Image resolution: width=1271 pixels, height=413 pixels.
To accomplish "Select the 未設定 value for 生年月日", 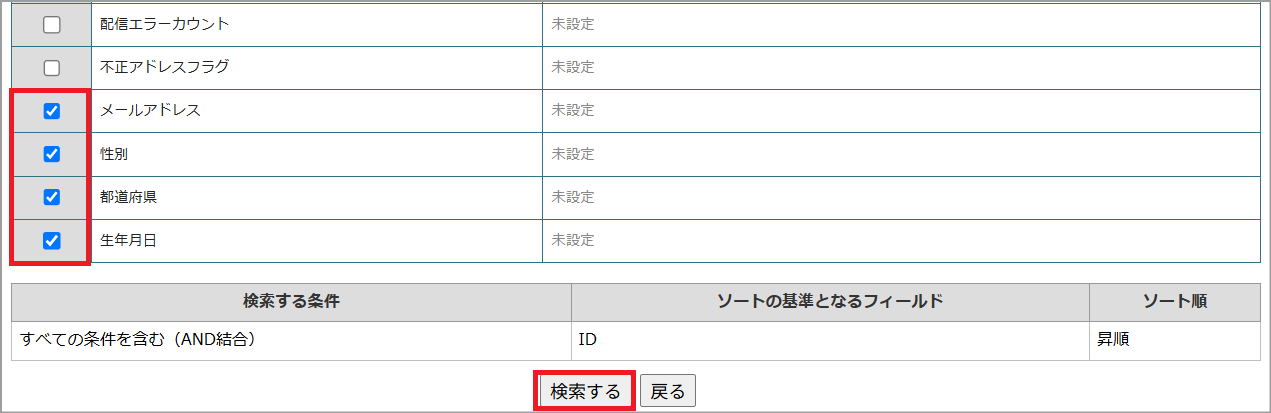I will point(573,240).
